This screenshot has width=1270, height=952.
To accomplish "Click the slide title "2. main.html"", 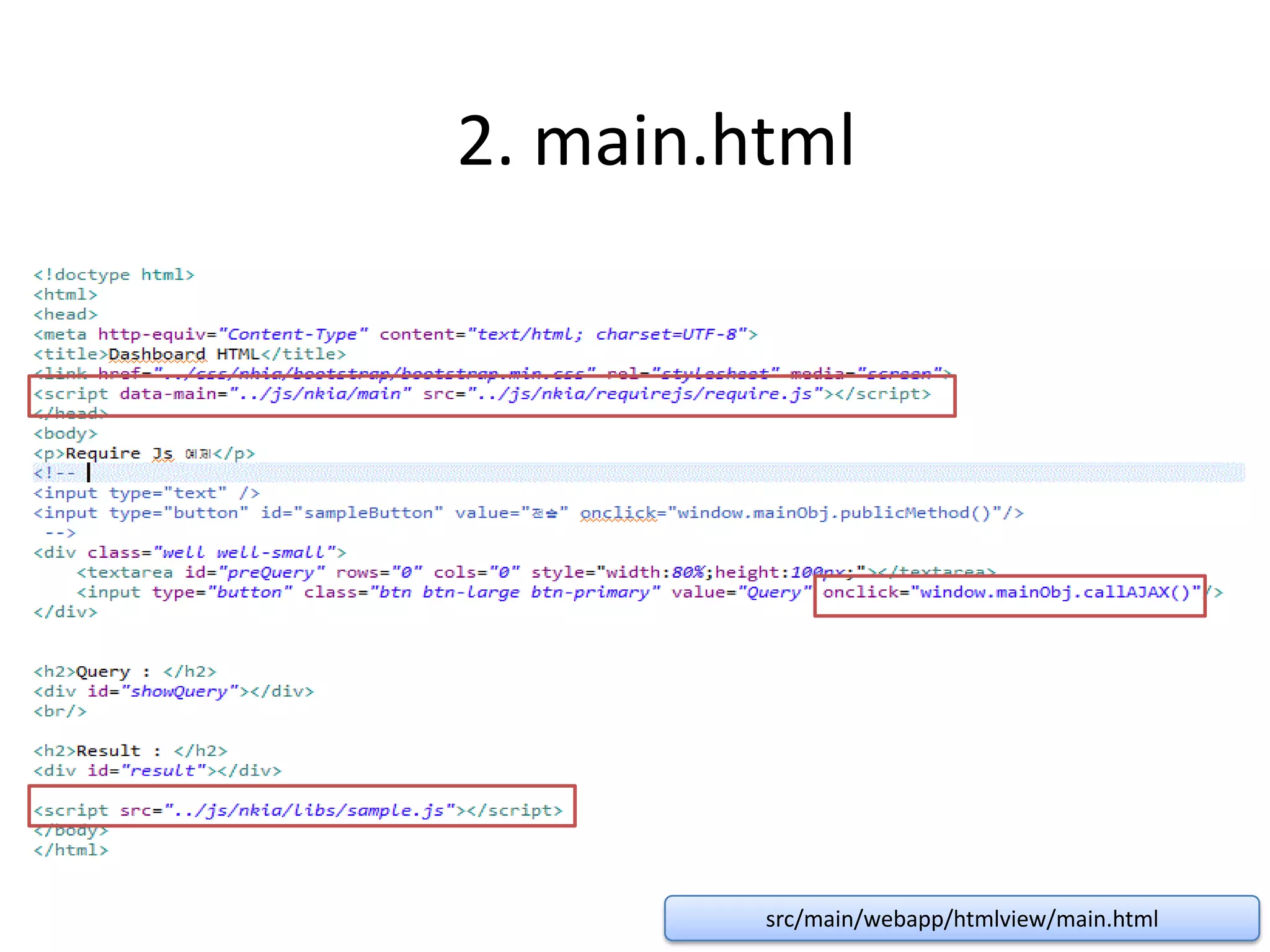I will [x=656, y=141].
